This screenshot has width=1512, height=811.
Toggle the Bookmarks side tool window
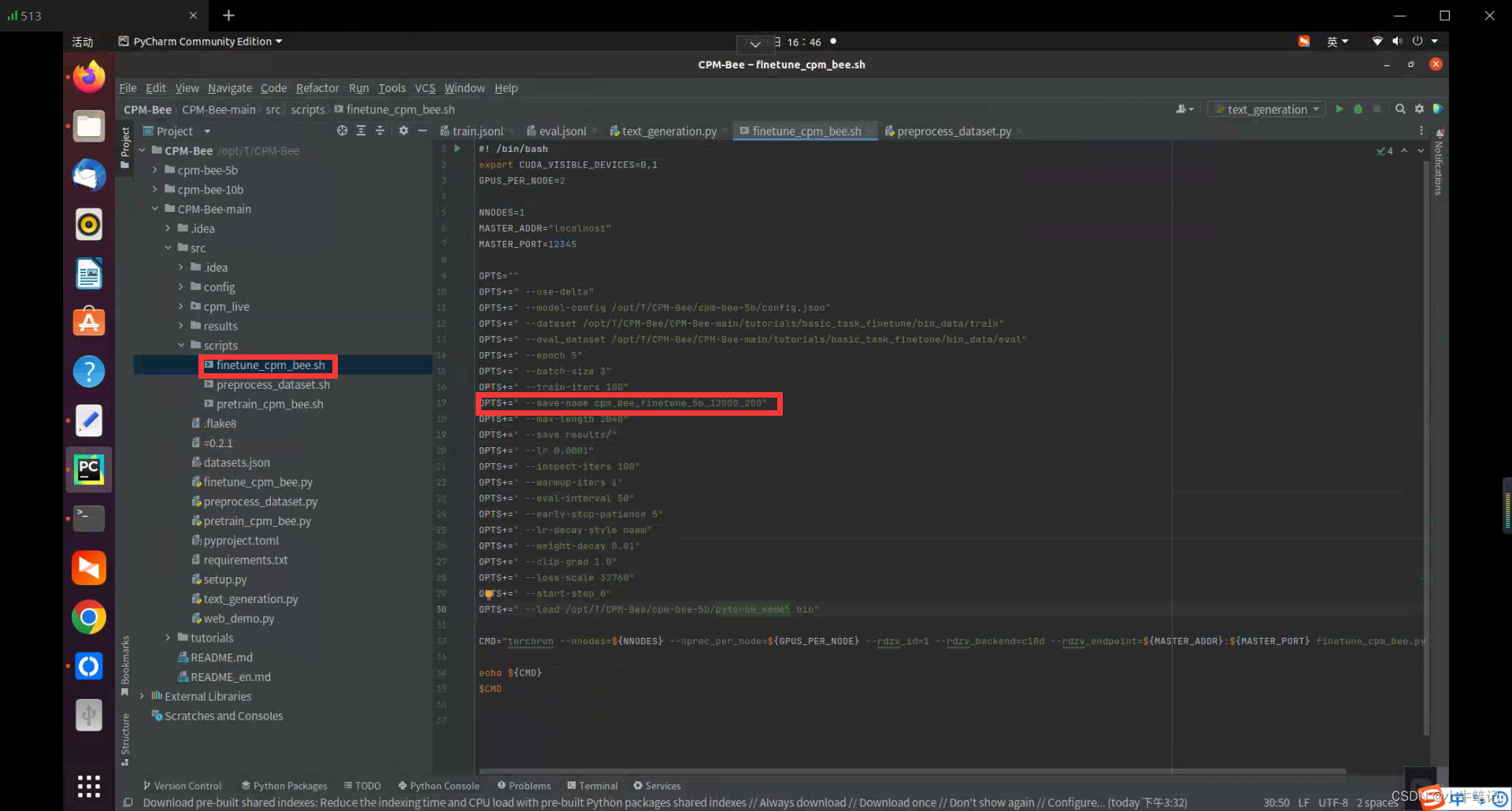pos(124,666)
